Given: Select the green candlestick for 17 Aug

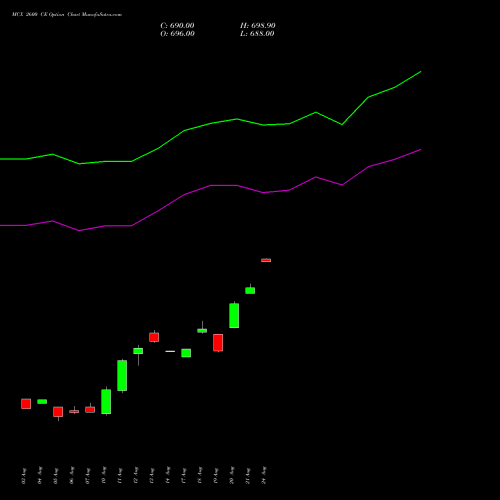Looking at the screenshot, I should pos(186,353).
